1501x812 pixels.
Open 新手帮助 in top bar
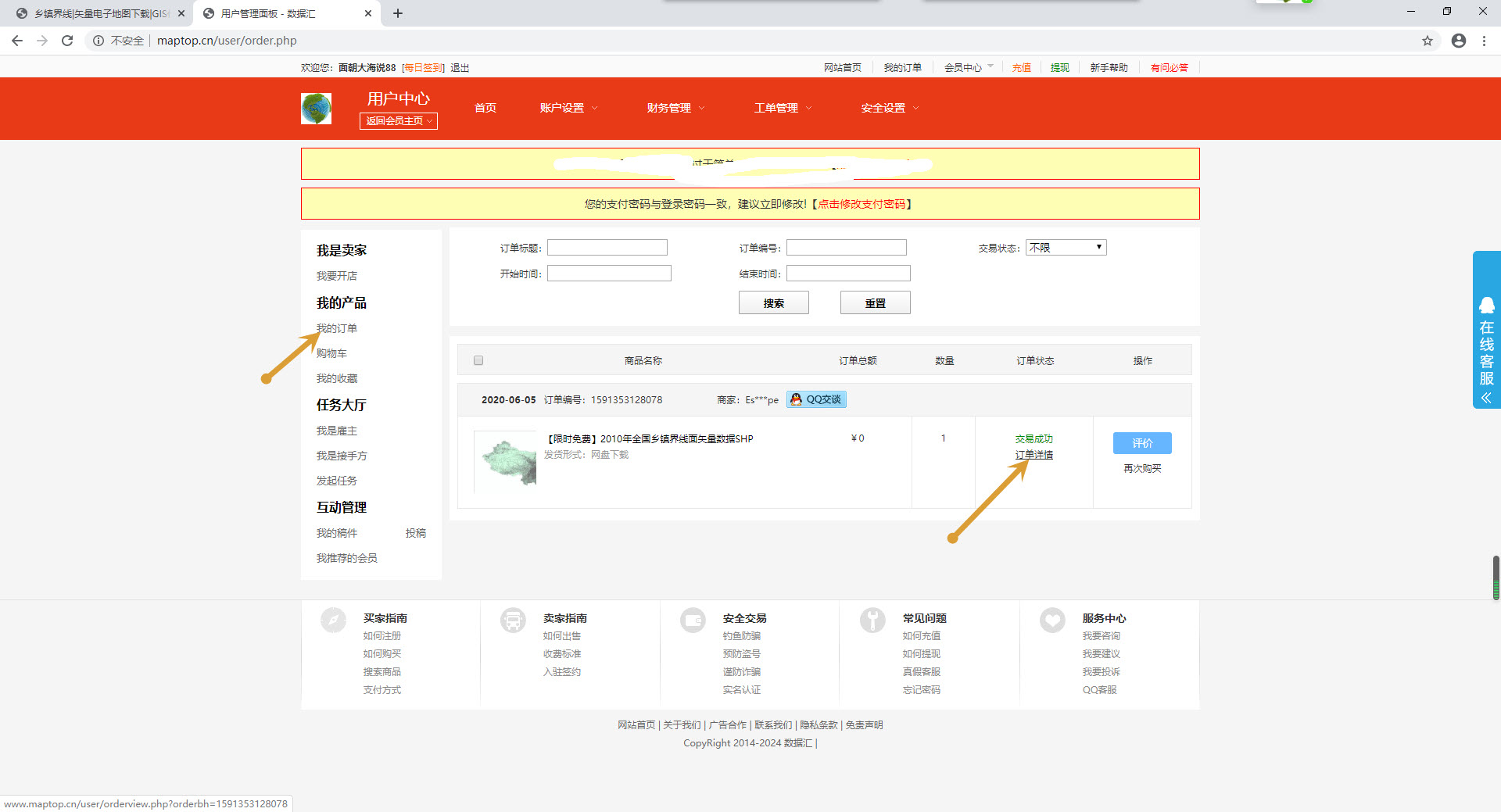(1109, 68)
